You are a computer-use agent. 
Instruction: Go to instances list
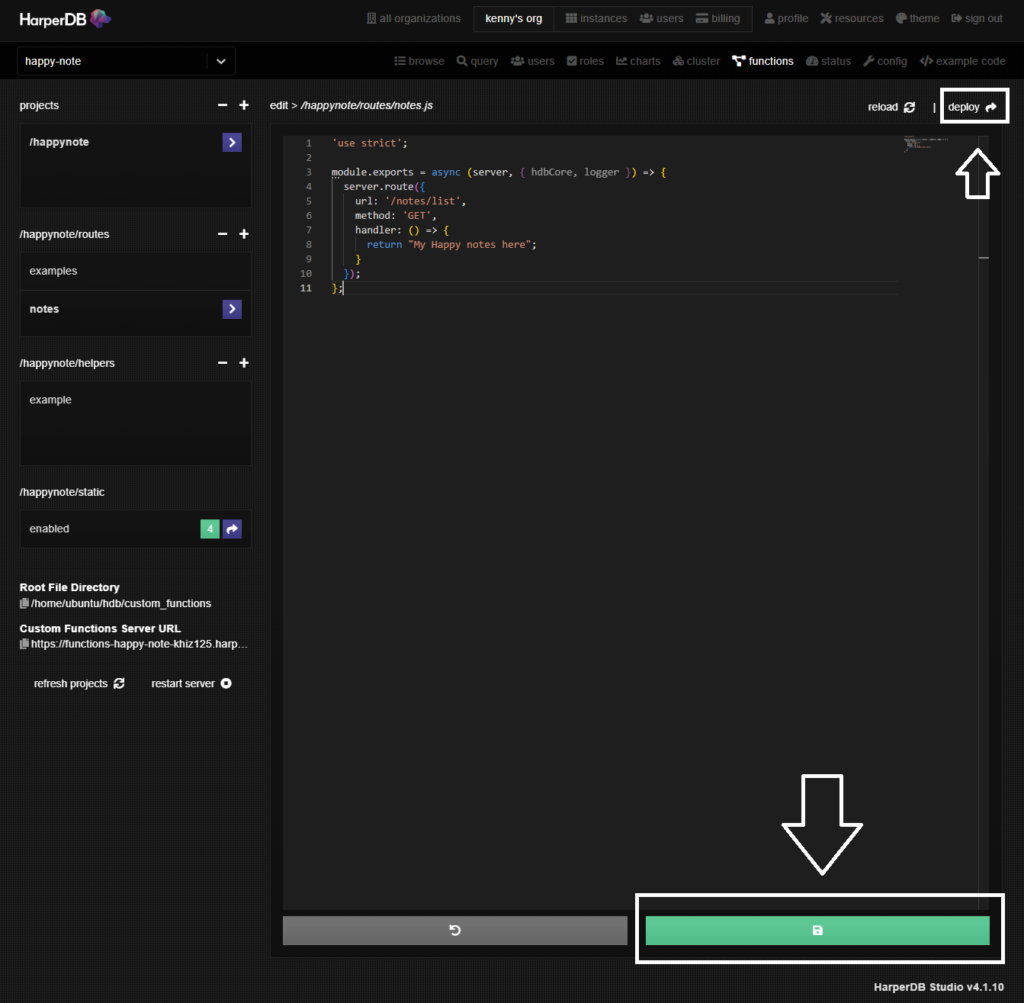coord(596,18)
